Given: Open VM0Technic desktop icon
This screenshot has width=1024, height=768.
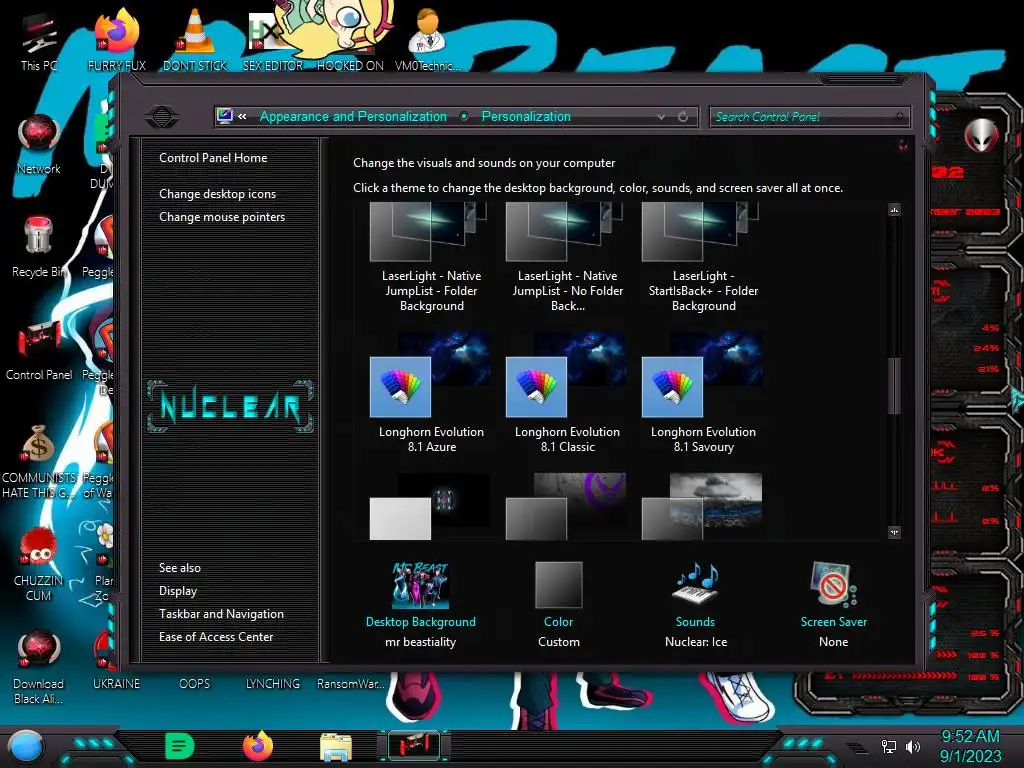Looking at the screenshot, I should click(x=428, y=40).
